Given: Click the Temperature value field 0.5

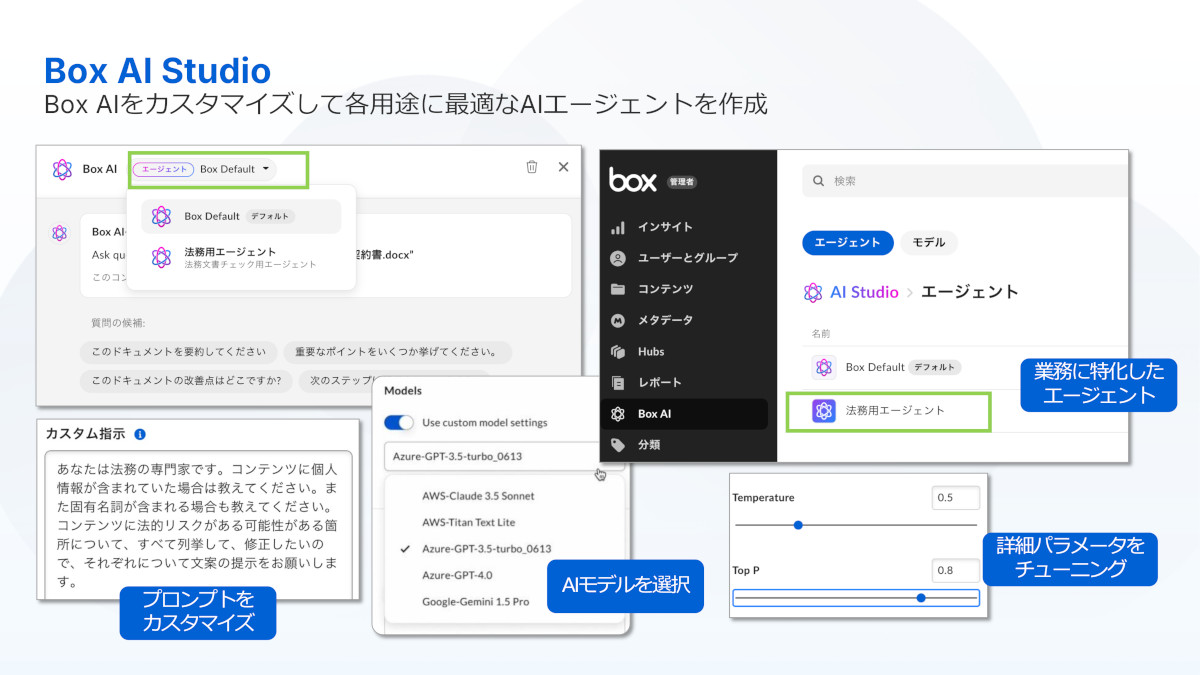Looking at the screenshot, I should pos(955,498).
